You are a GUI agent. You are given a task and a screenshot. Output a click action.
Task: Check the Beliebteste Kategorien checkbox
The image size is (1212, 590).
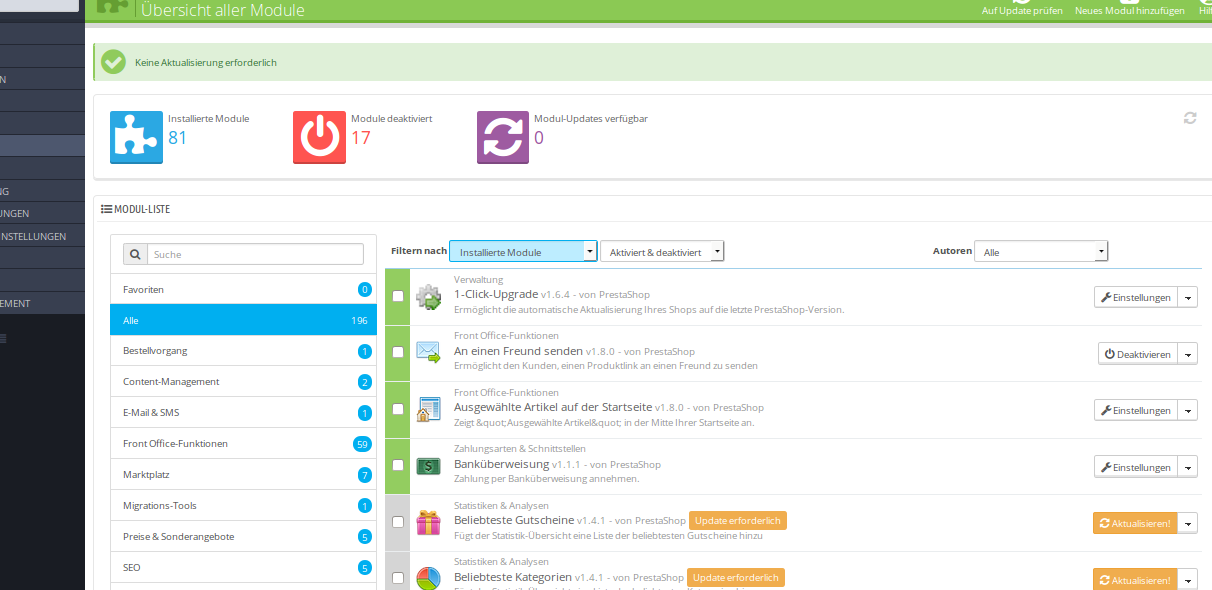[398, 578]
